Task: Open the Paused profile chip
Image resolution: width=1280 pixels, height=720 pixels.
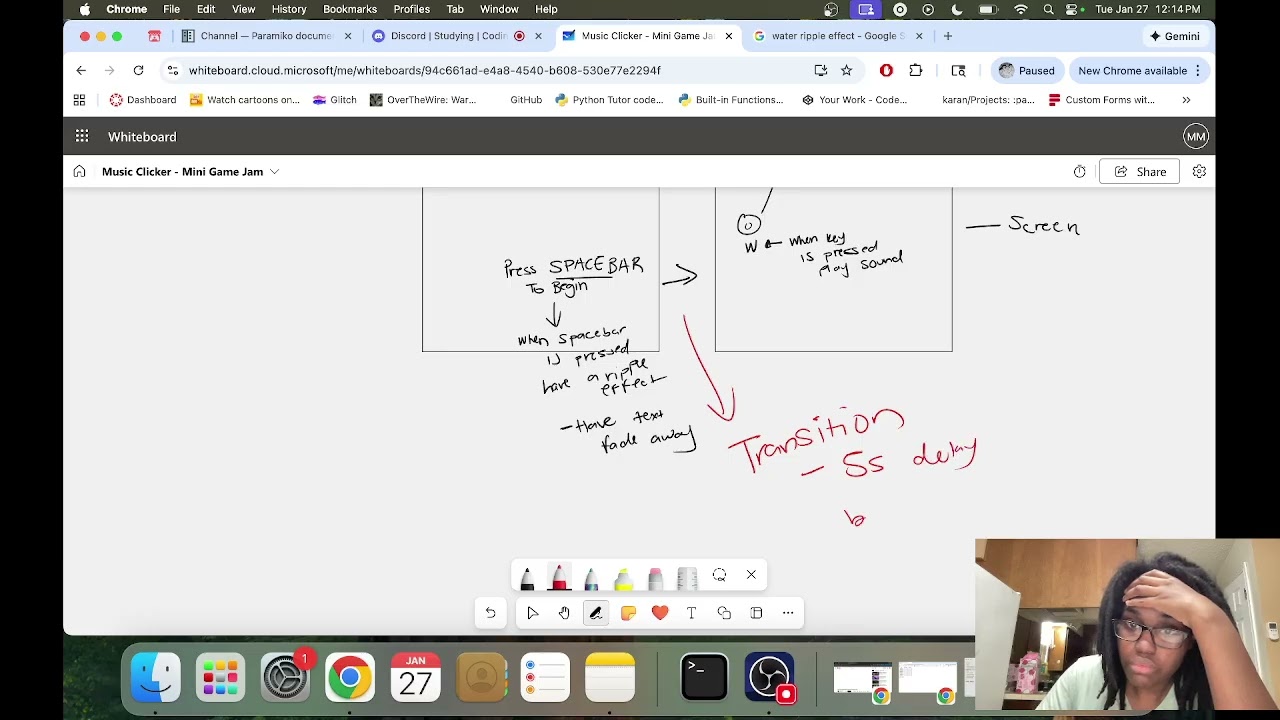Action: [x=1026, y=70]
